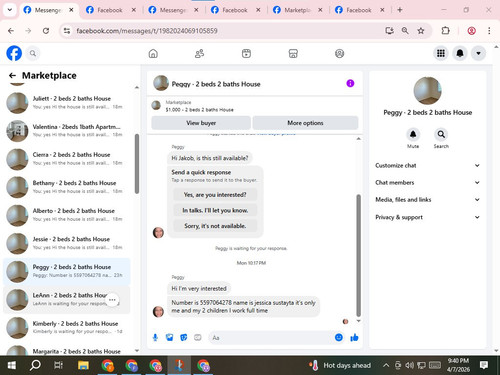Open the Facebook search magnifier
500x375 pixels.
tap(33, 53)
